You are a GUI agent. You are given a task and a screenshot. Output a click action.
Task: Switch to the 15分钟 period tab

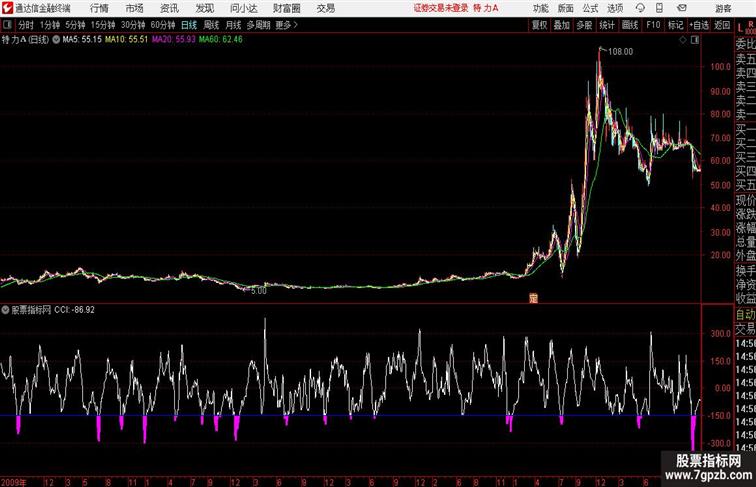[x=103, y=25]
